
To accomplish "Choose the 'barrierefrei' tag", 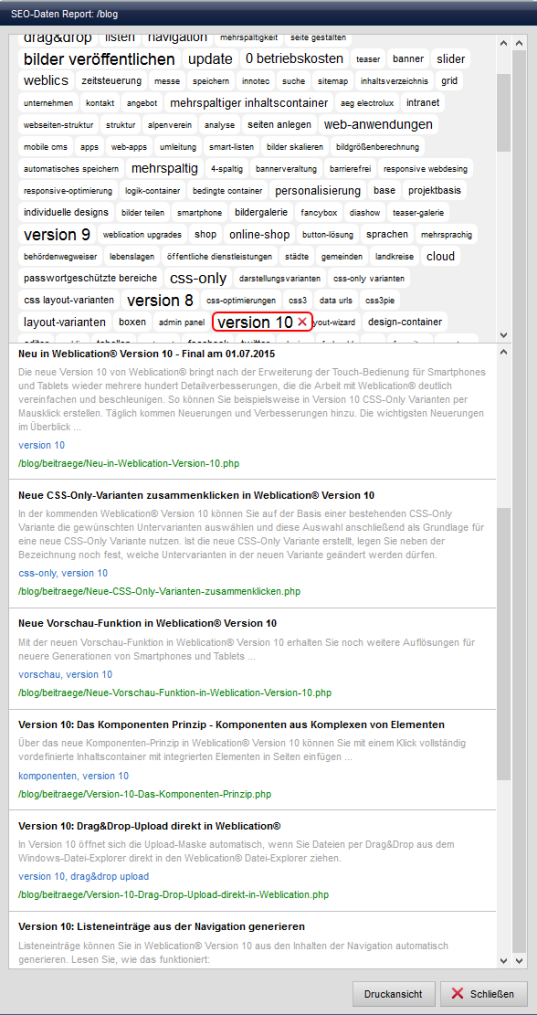I will click(350, 169).
